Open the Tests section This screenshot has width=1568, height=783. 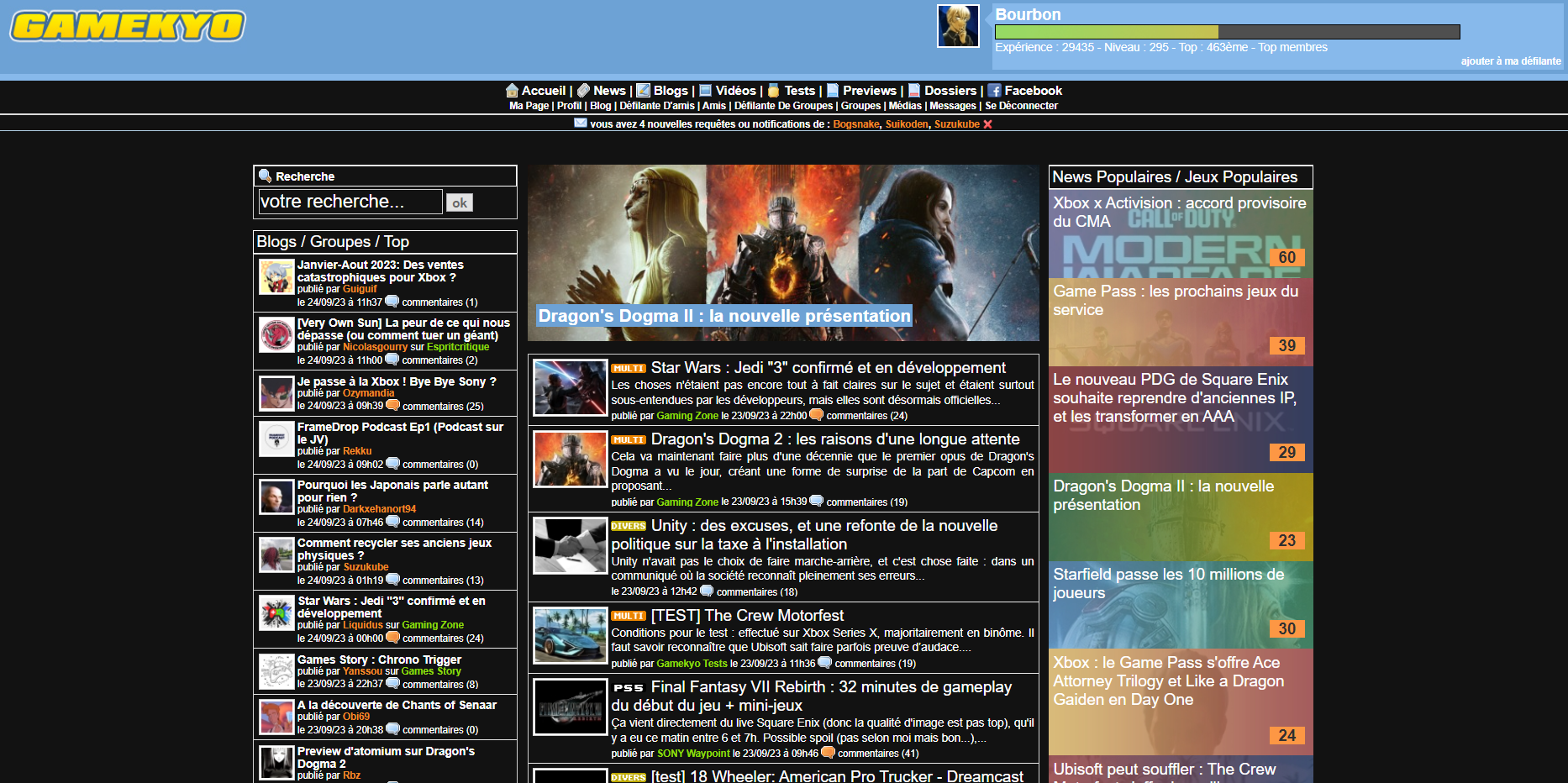point(799,91)
